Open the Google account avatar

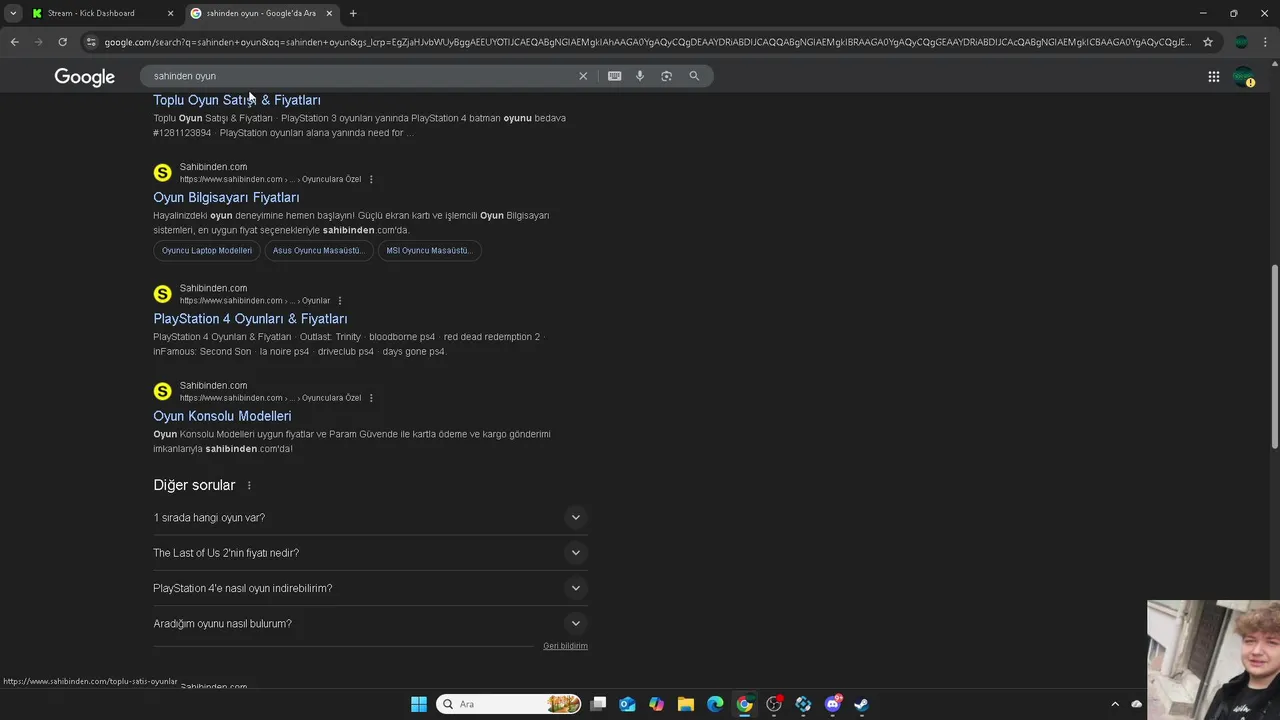coord(1243,77)
